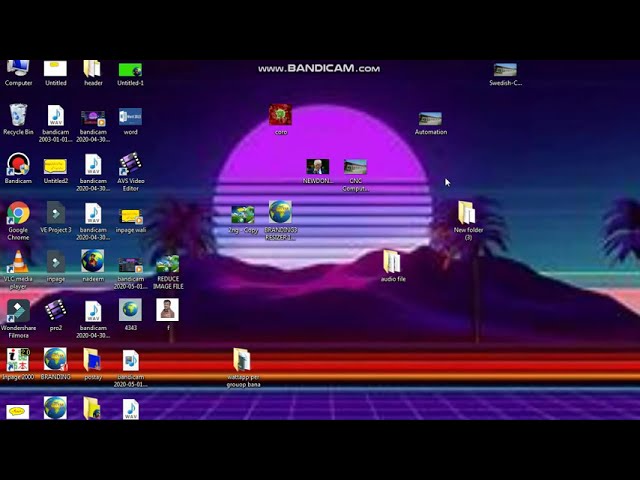This screenshot has width=640, height=480.
Task: Select the green Untitled-1 file
Action: coord(131,73)
